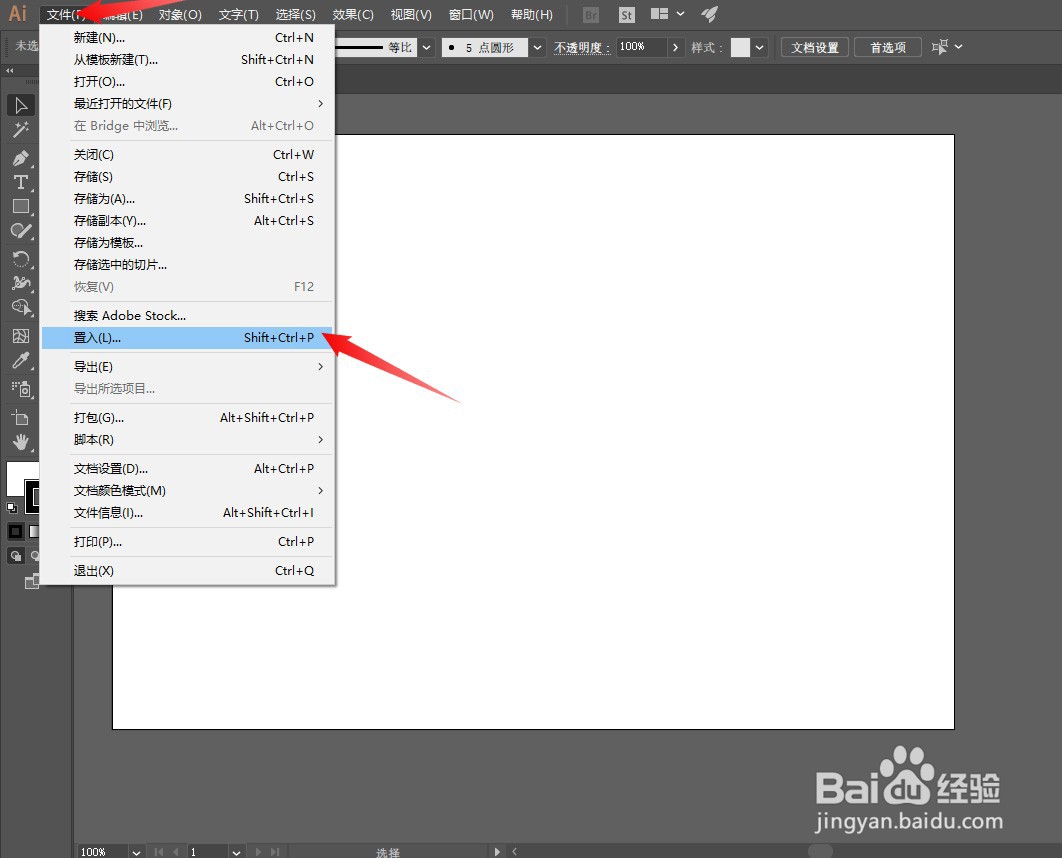Select the Rotate tool
Screen dimensions: 1062x858
click(x=21, y=259)
